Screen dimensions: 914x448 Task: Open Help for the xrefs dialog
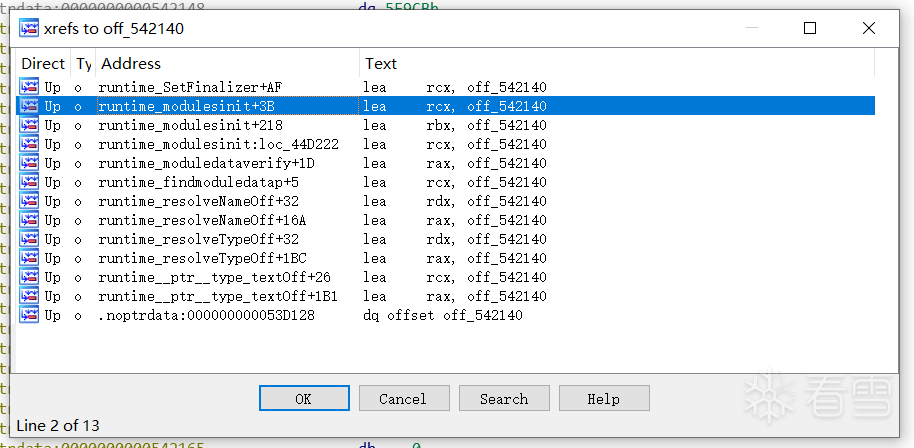604,398
